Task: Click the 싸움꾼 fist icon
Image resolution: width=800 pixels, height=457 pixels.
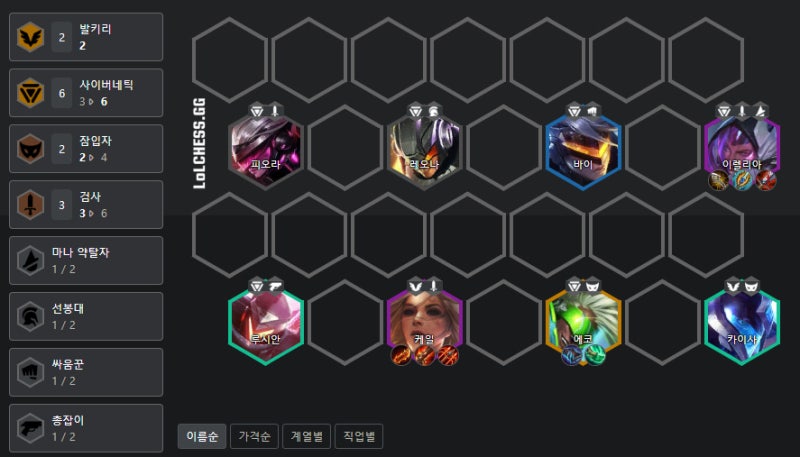Action: click(30, 372)
